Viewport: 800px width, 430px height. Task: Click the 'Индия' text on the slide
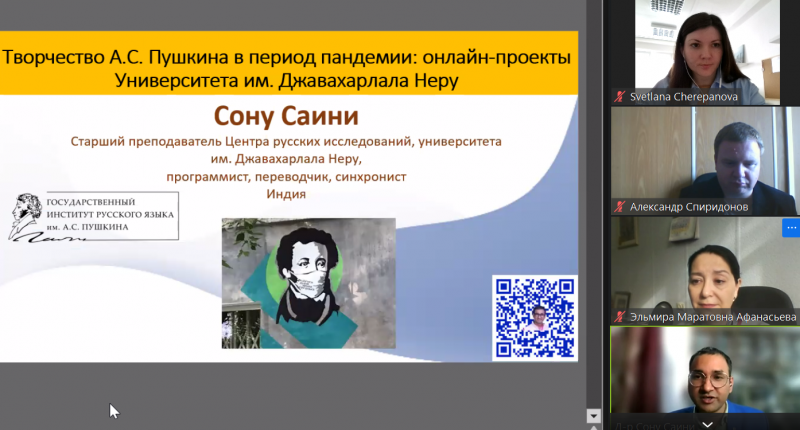pos(285,194)
